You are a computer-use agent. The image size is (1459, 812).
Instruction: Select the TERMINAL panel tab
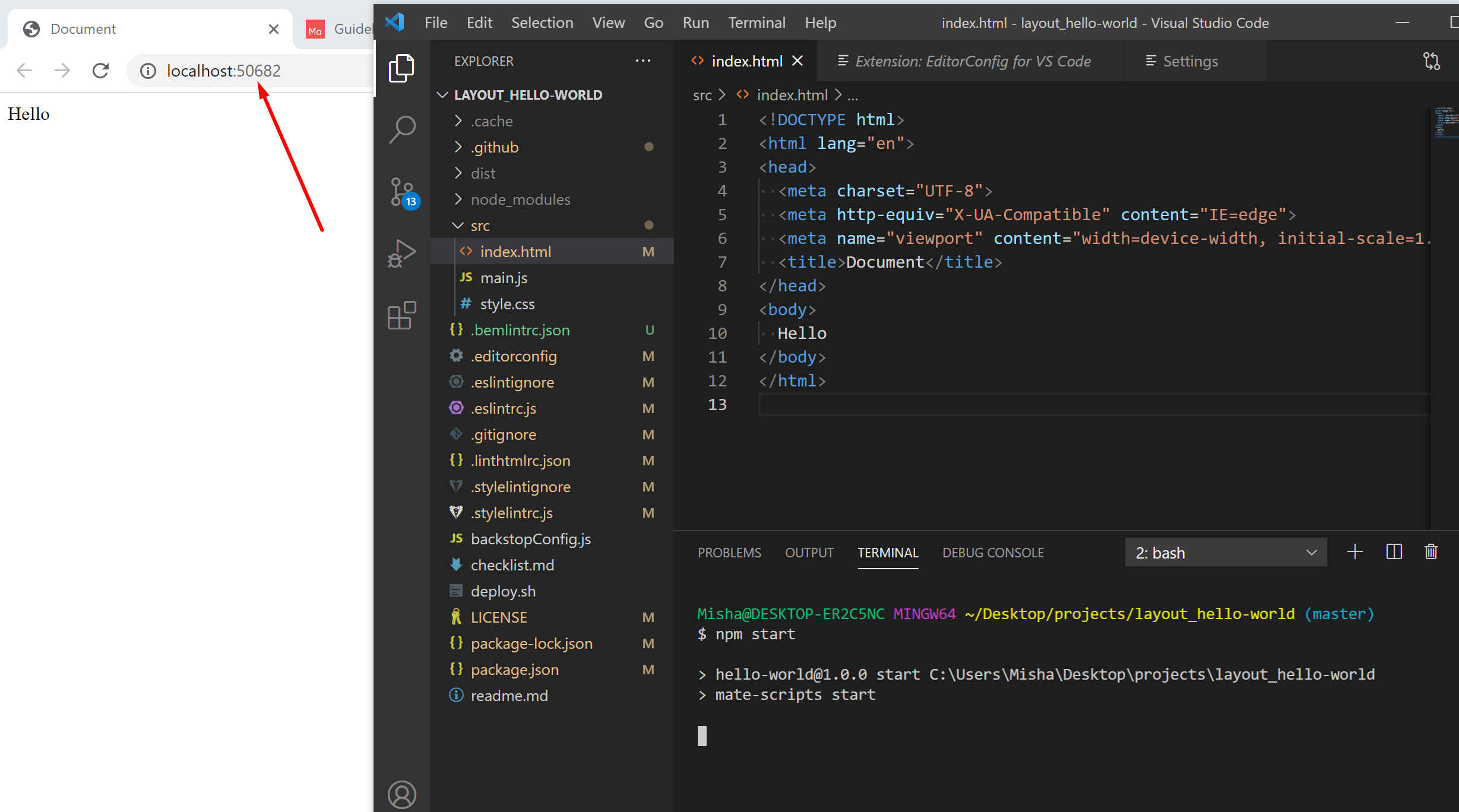[x=888, y=553]
